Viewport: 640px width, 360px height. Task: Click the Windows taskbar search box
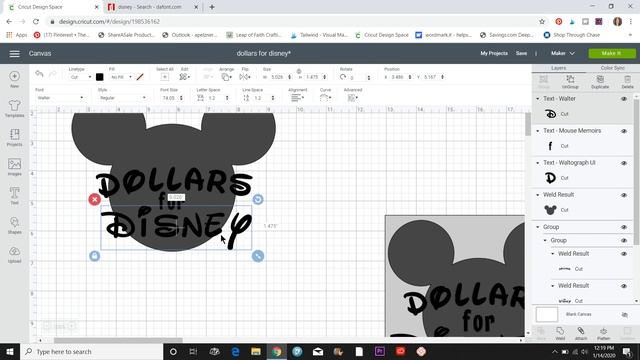(91, 351)
